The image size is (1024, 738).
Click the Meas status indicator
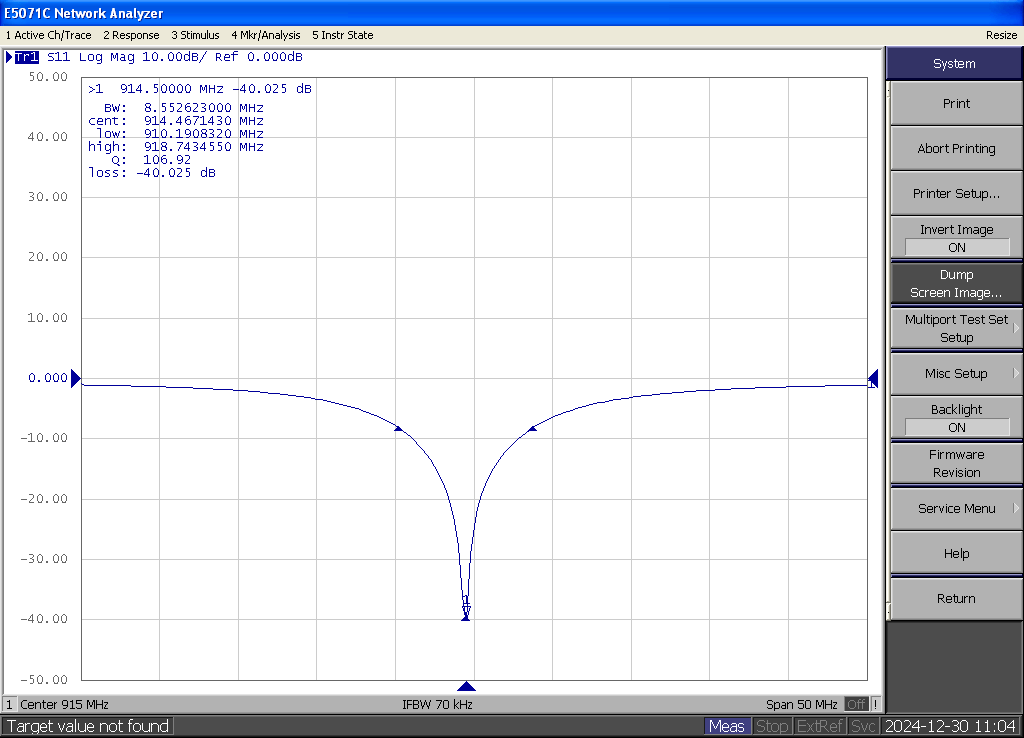click(726, 726)
